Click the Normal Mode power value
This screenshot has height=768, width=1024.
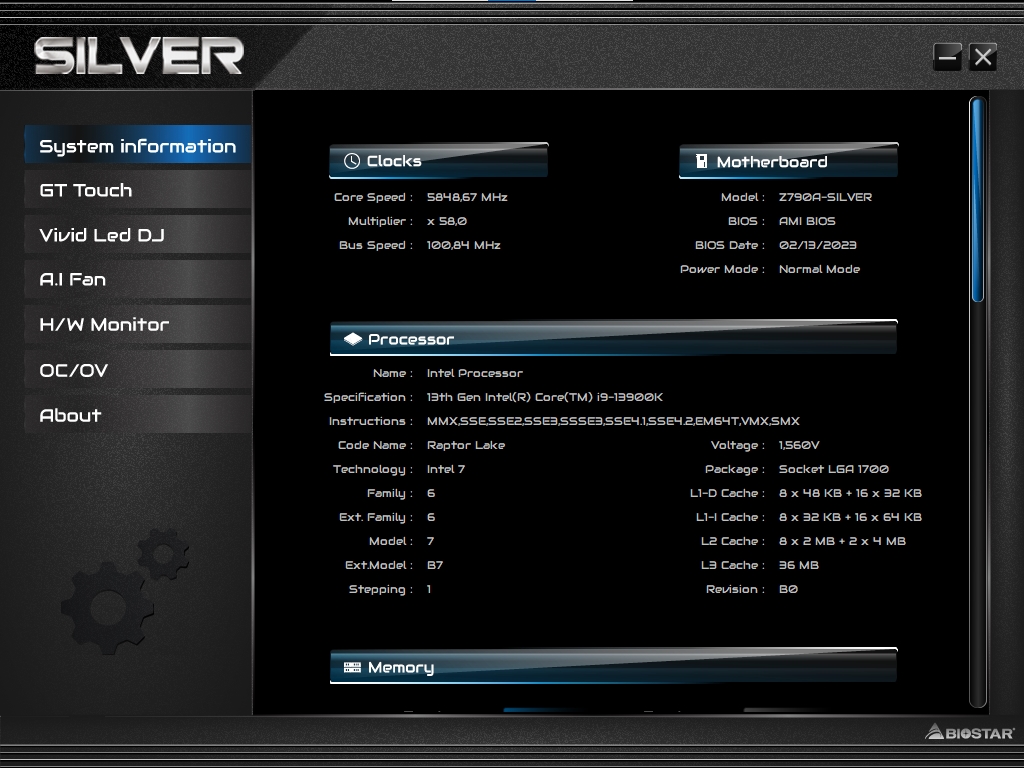coord(820,269)
